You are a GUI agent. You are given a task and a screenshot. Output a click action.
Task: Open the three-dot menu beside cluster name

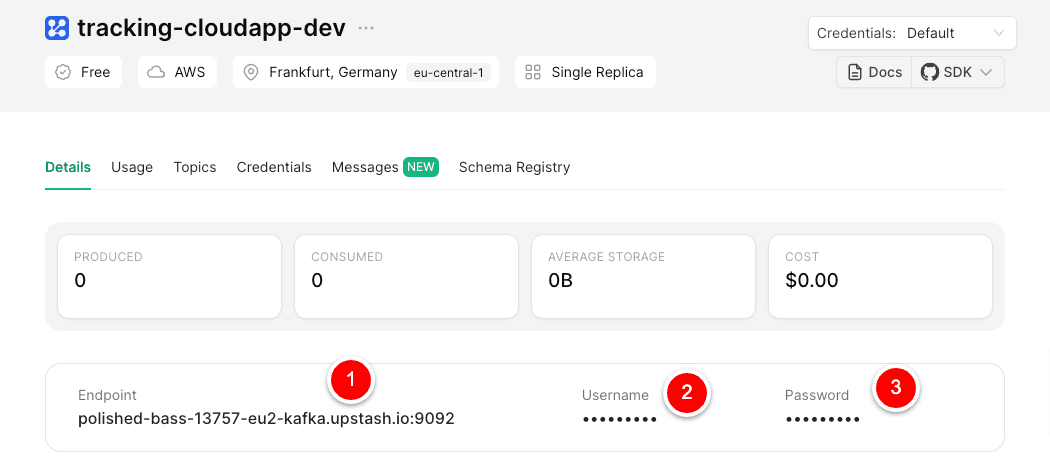pos(367,28)
